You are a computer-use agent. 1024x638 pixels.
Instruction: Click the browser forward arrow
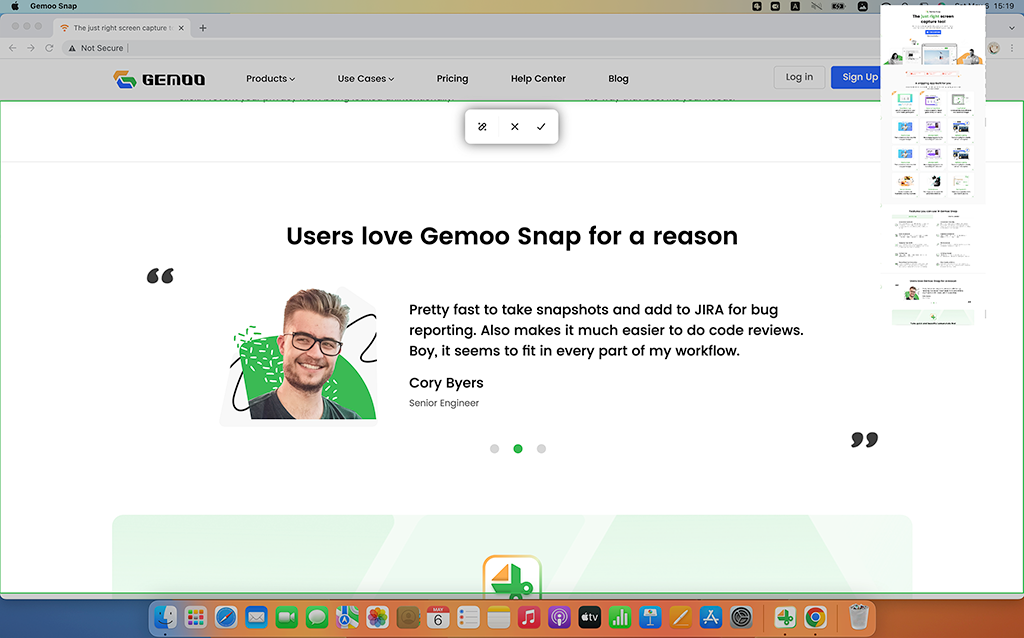click(x=31, y=48)
